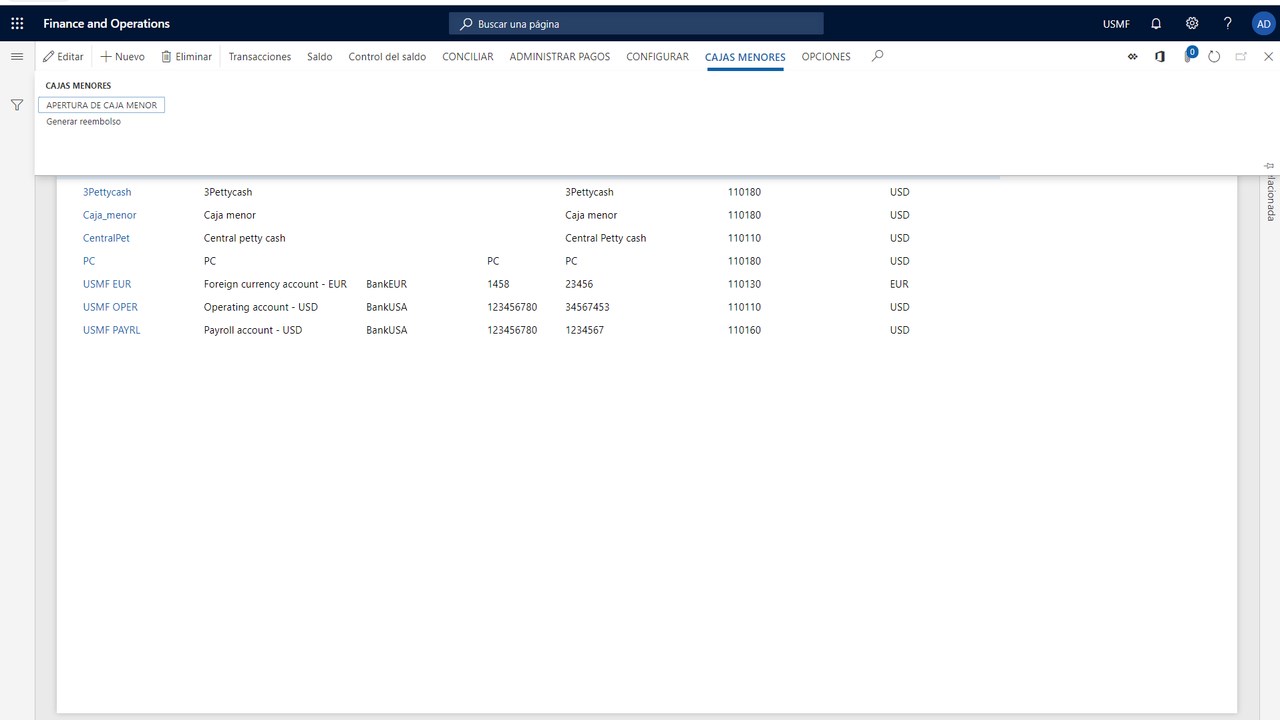This screenshot has height=720, width=1280.
Task: Open Control del saldo
Action: tap(387, 57)
